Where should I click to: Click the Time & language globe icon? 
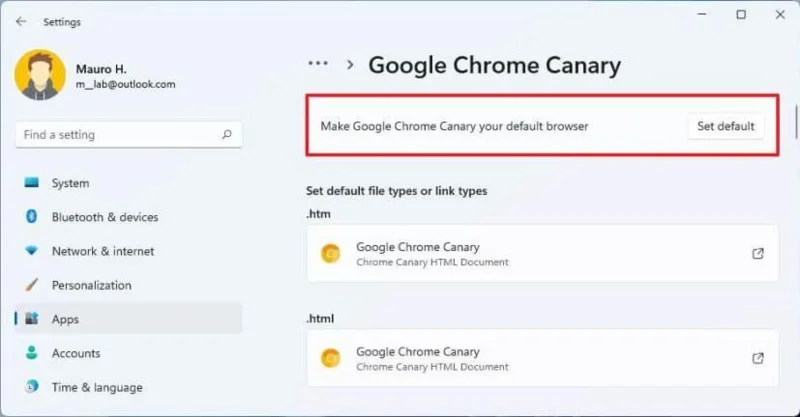[32, 386]
